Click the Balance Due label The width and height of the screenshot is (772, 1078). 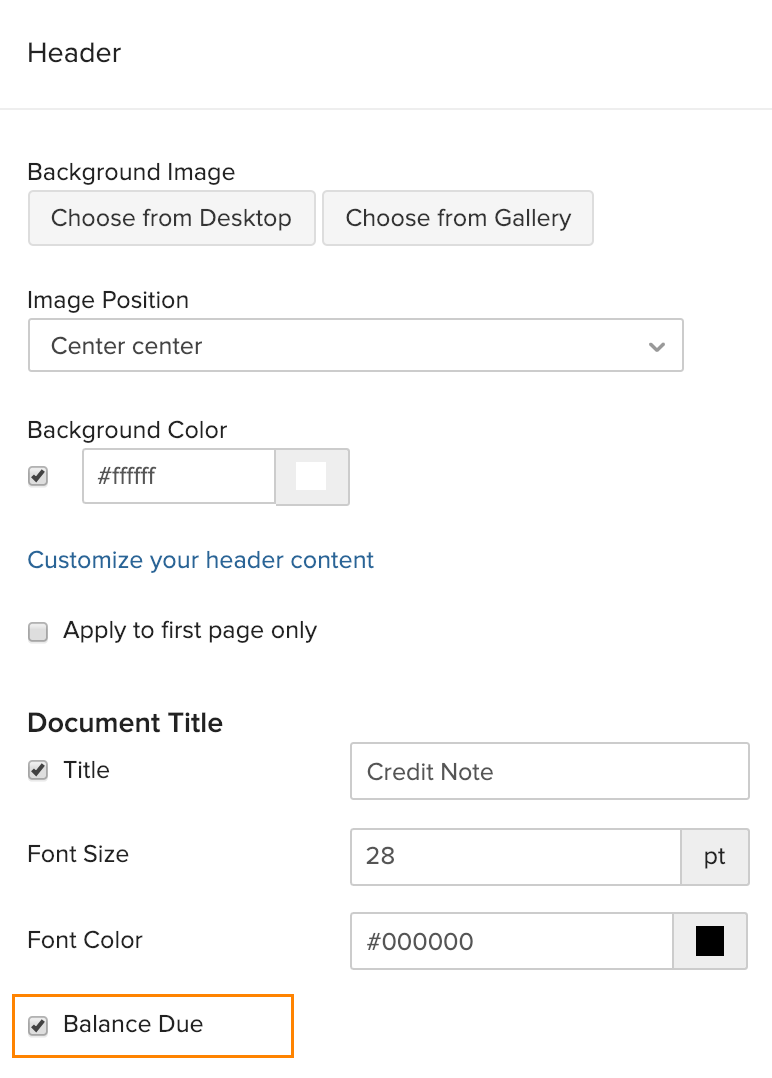[x=133, y=1024]
